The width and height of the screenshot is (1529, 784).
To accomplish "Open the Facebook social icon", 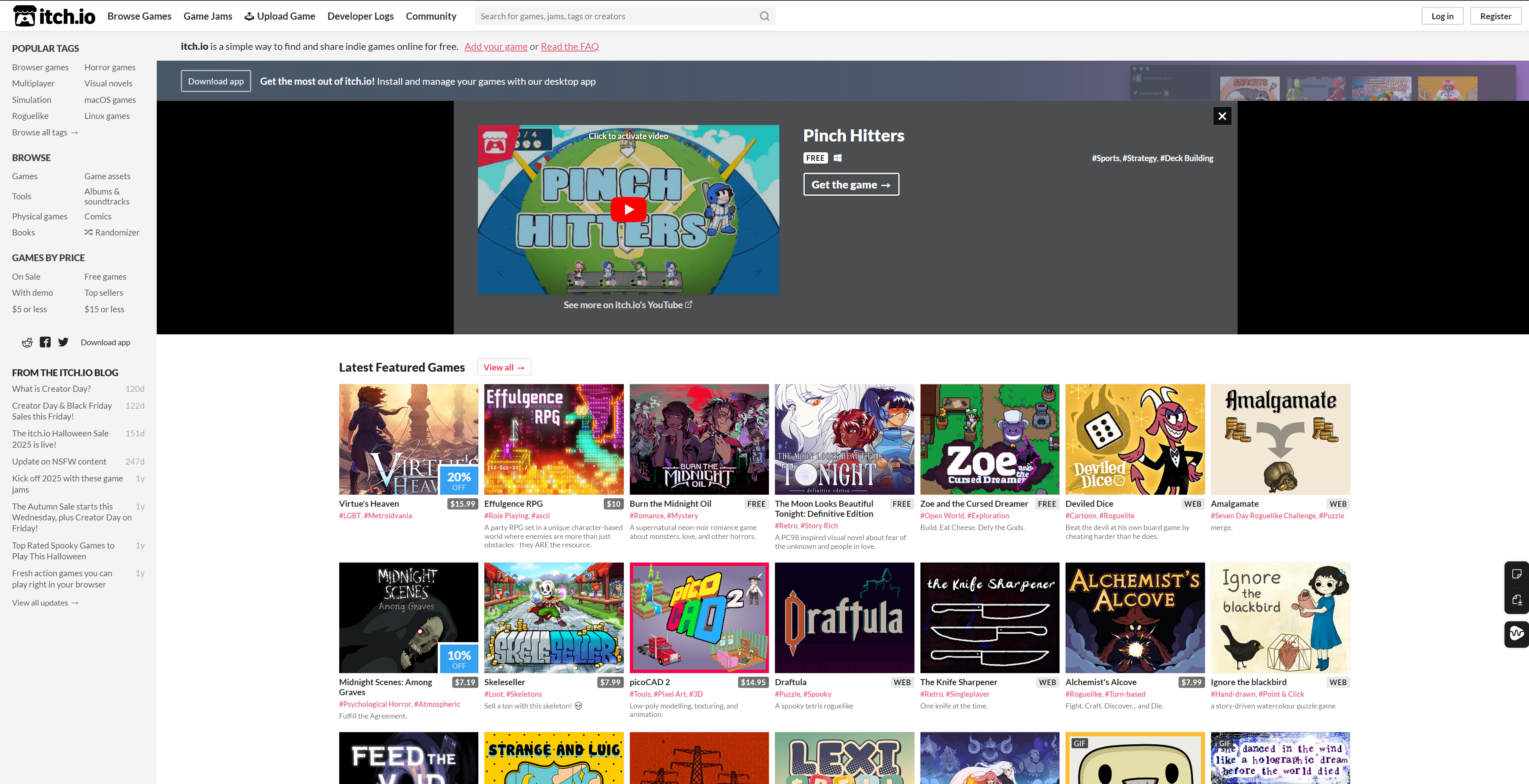I will 45,342.
